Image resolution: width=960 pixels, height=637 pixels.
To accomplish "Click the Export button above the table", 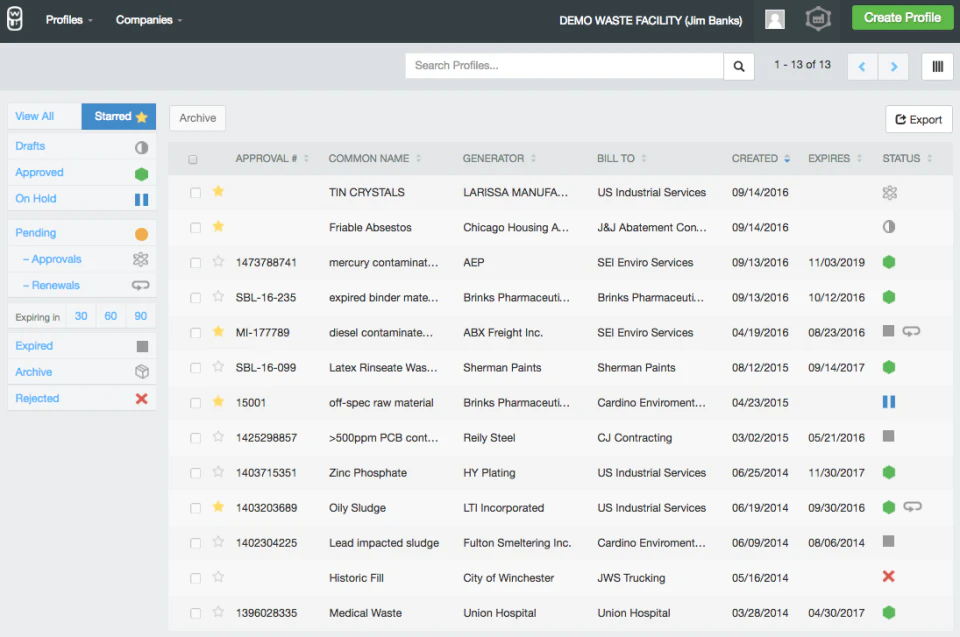I will [918, 118].
